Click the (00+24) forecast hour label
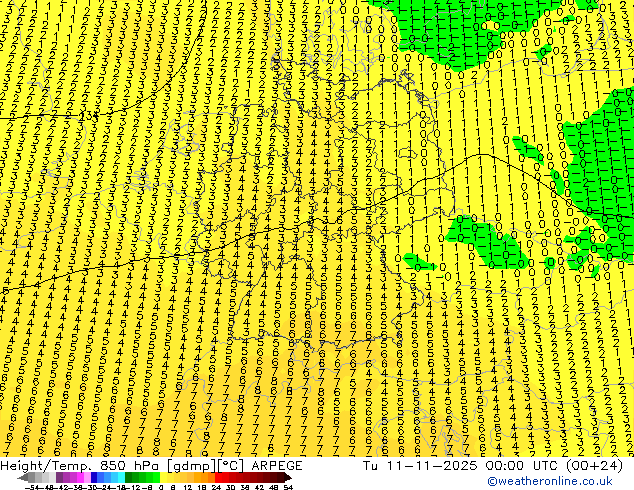 tap(594, 466)
